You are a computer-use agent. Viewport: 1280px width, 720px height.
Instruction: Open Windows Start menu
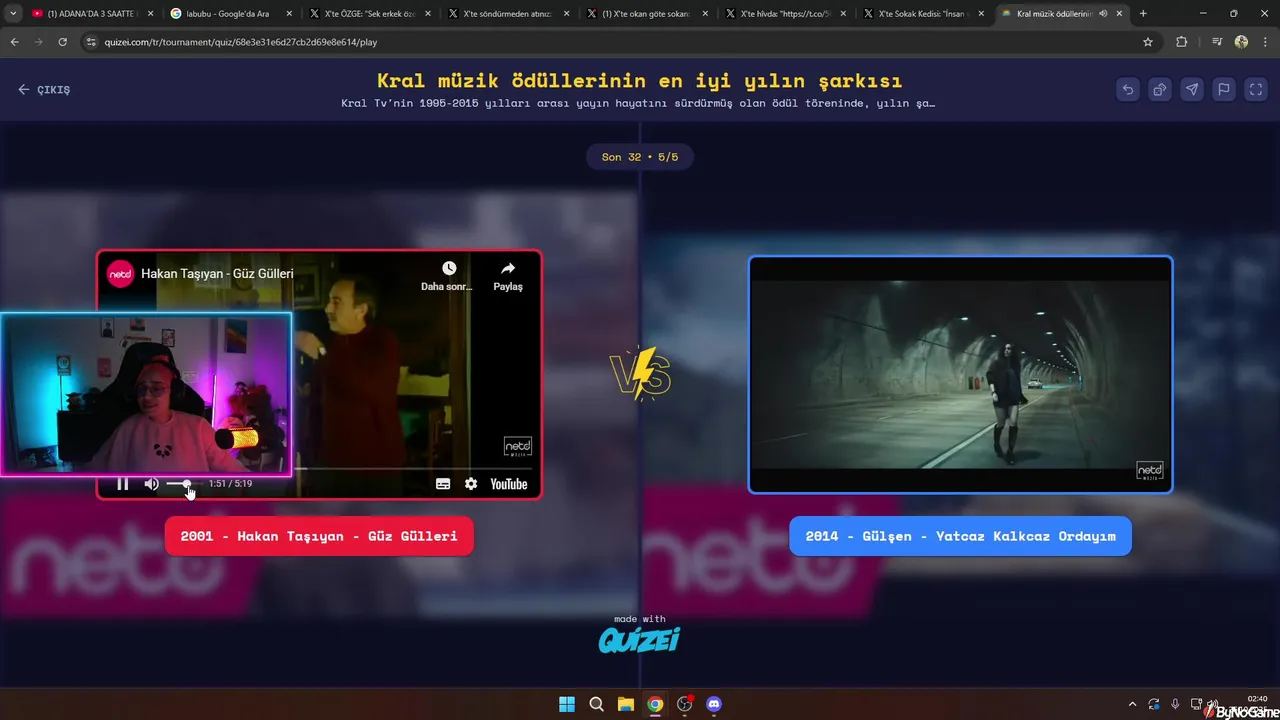point(567,704)
